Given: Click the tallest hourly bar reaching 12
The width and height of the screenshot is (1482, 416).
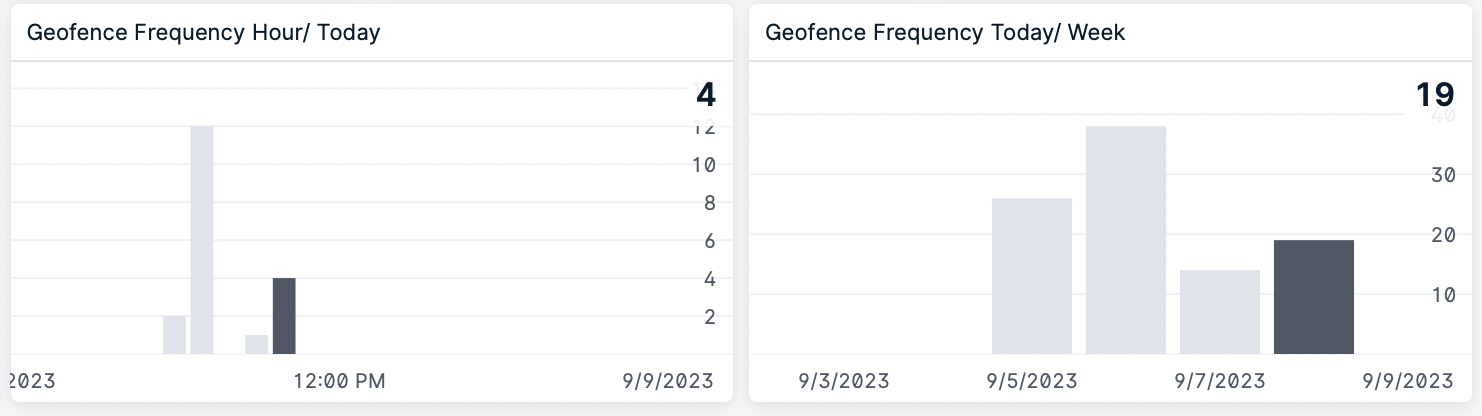Looking at the screenshot, I should coord(202,240).
